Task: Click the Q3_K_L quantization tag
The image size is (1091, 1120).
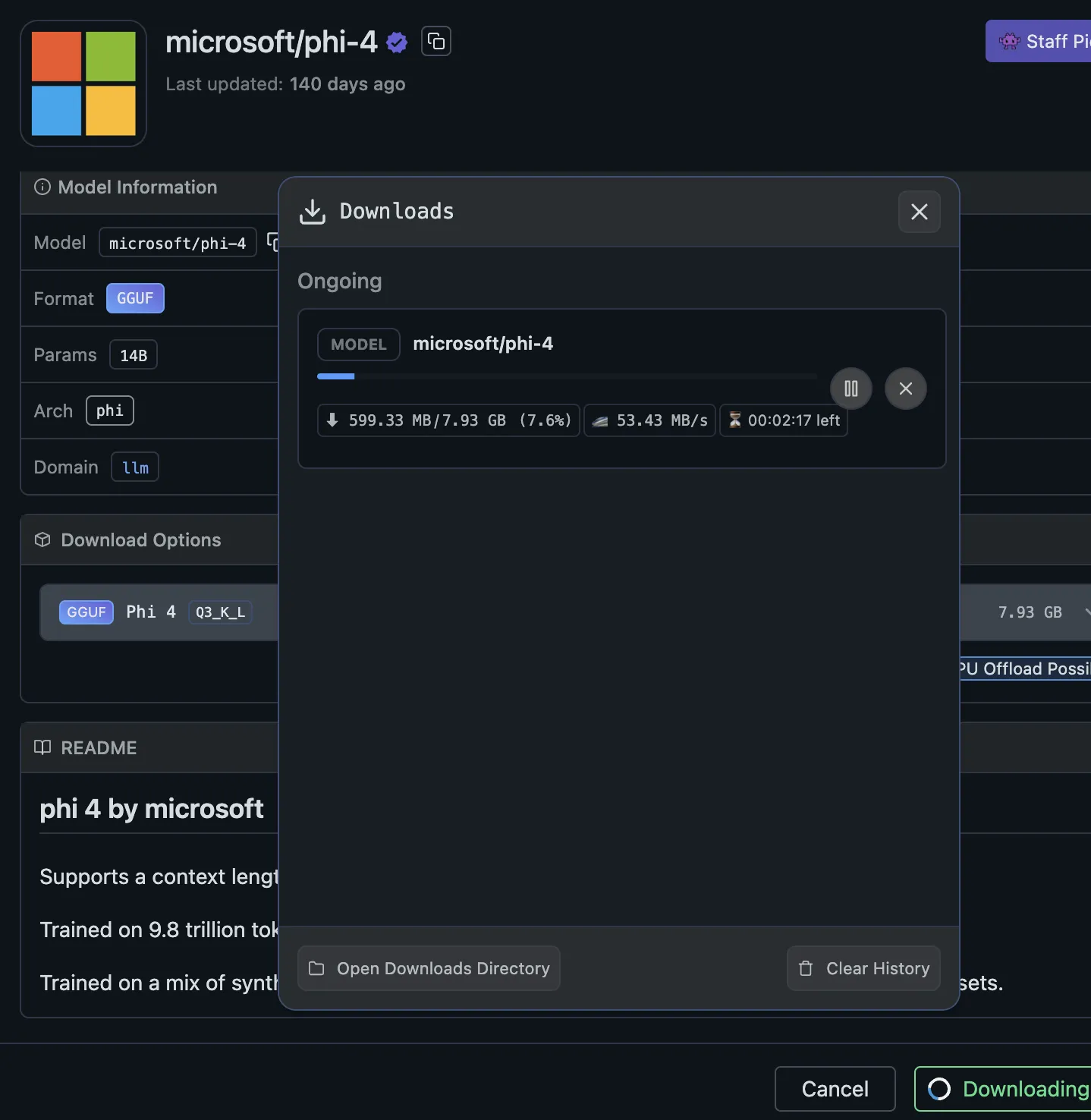Action: tap(220, 612)
